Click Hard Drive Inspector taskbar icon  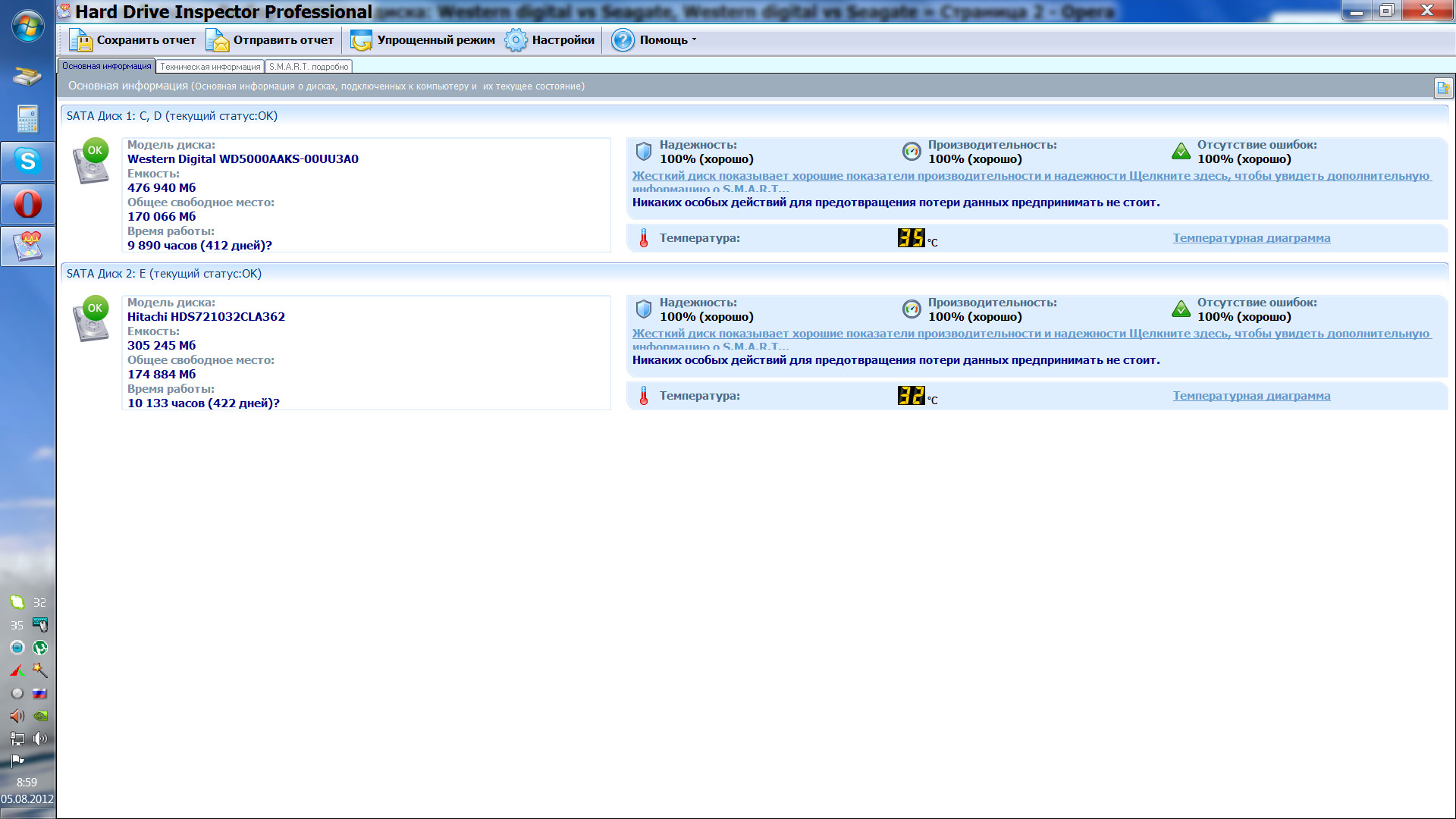coord(27,246)
